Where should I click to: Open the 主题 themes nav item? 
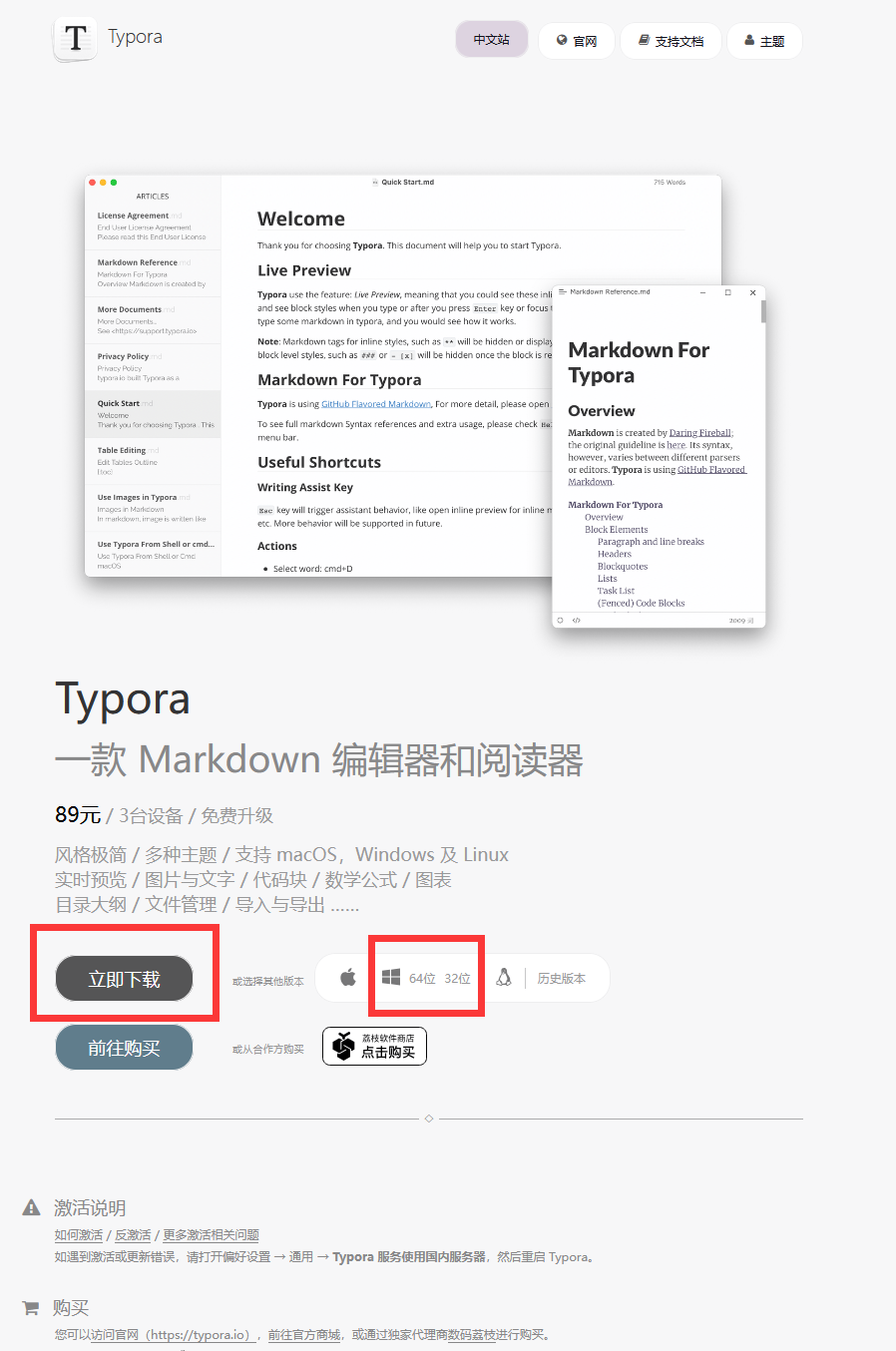tap(764, 41)
